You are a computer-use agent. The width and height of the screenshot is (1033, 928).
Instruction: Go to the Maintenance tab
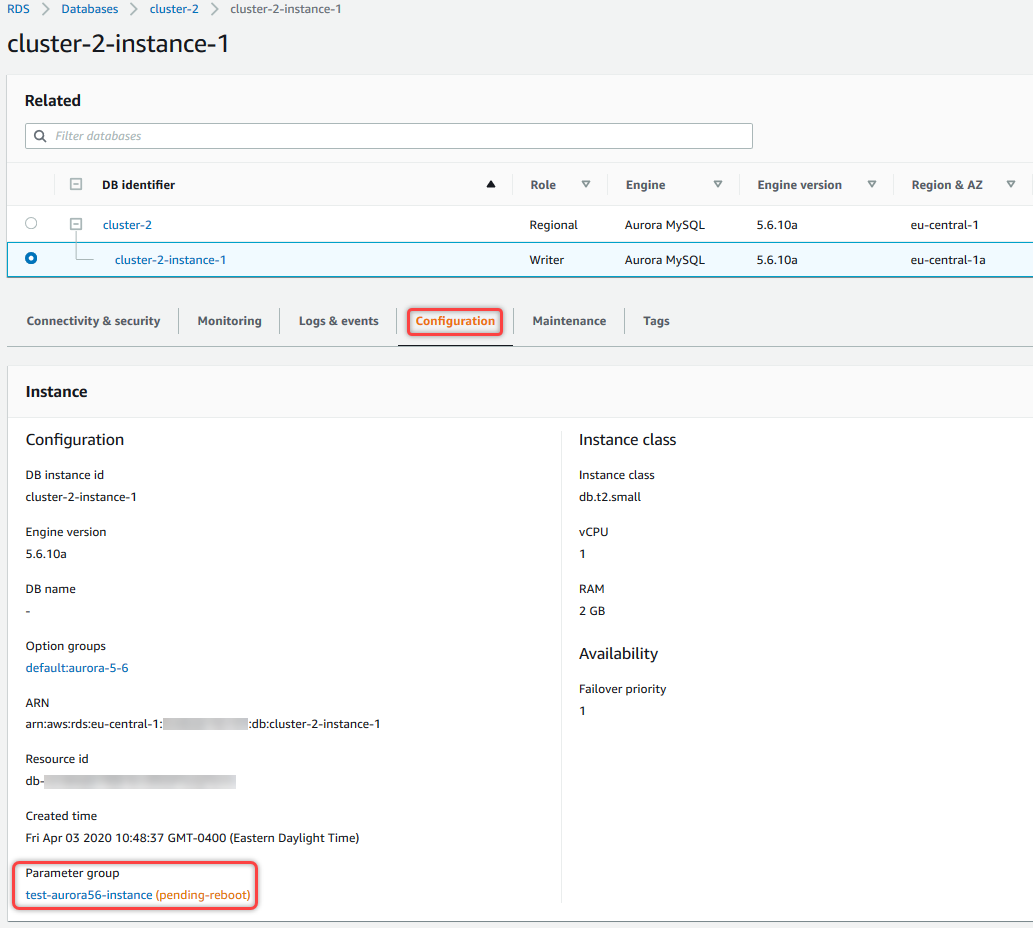tap(569, 321)
